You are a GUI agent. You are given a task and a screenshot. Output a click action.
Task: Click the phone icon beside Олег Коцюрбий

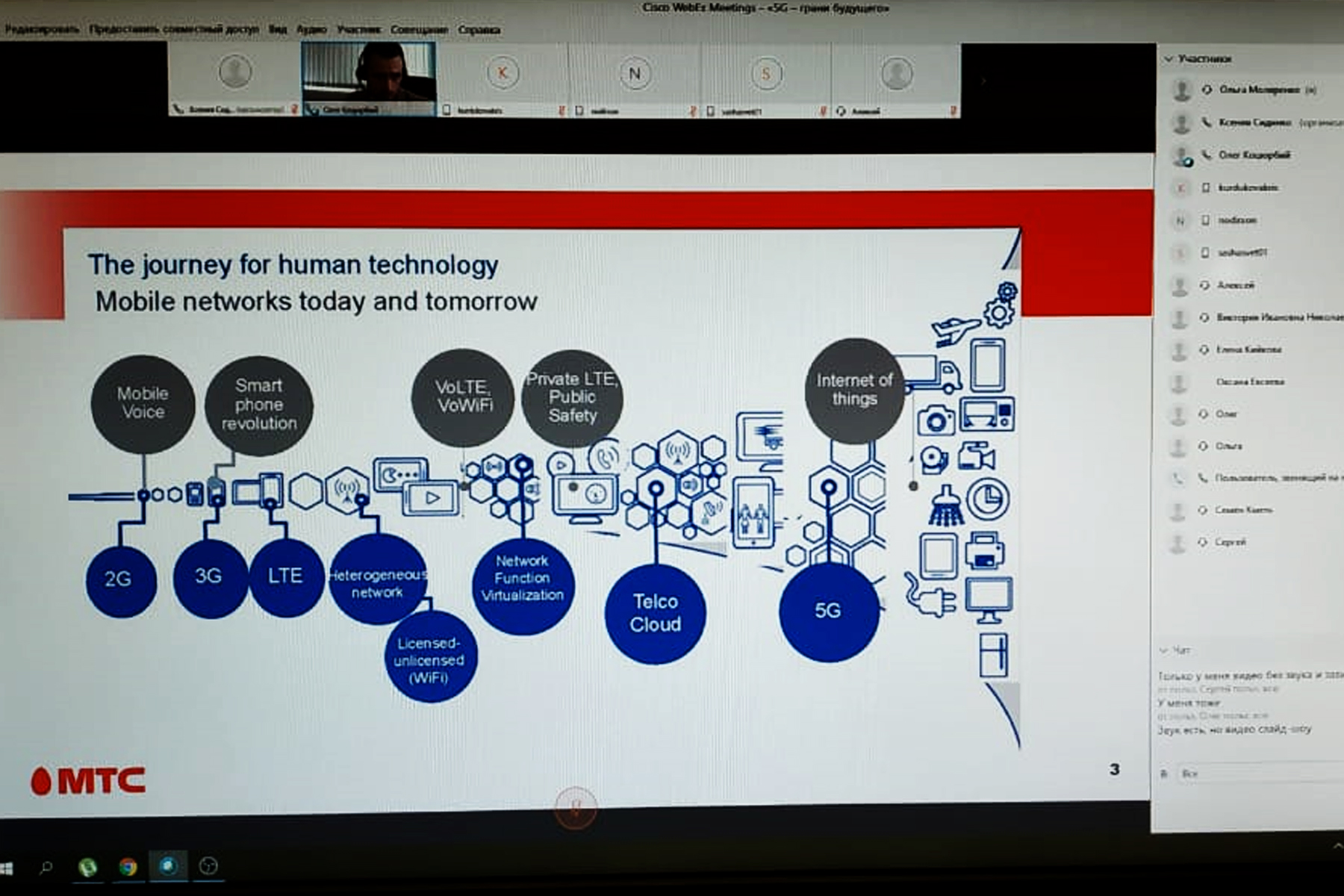(x=1205, y=155)
